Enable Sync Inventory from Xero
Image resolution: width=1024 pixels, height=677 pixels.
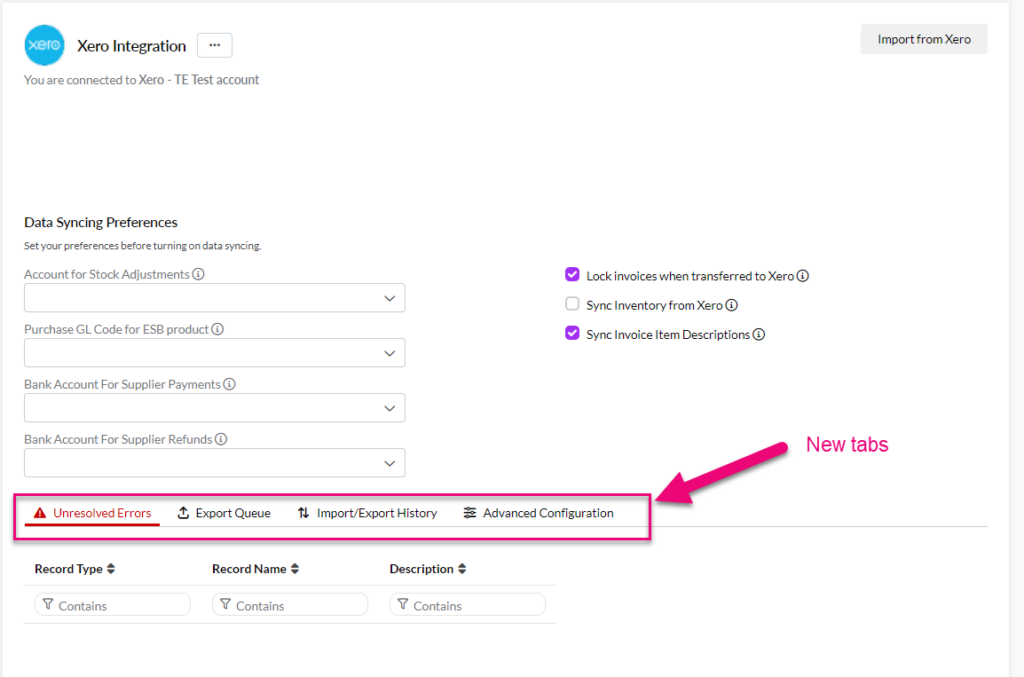(572, 303)
